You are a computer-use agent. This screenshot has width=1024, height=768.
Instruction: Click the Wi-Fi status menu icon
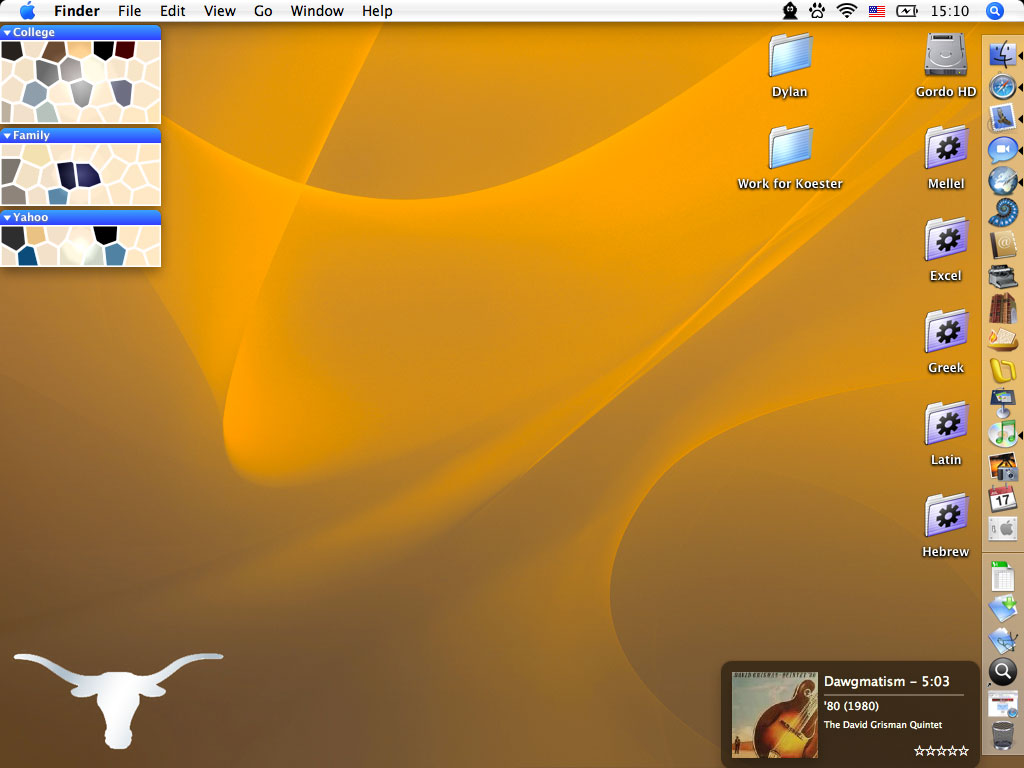point(847,11)
